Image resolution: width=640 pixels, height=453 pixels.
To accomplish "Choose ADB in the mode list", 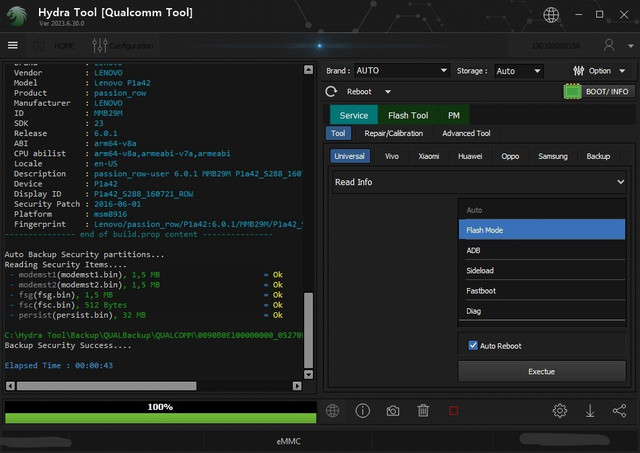I will (542, 250).
